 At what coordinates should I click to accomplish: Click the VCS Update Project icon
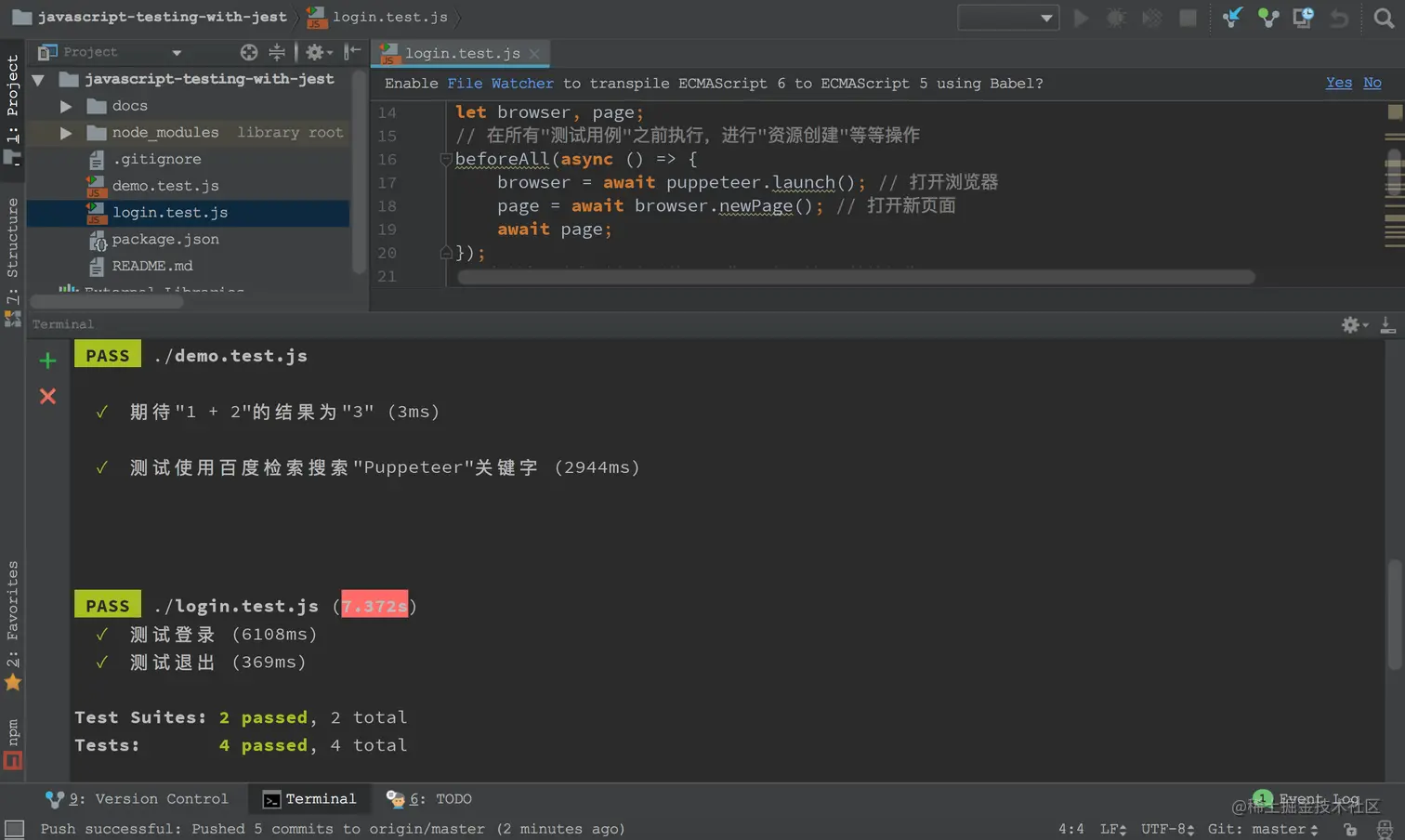1232,18
